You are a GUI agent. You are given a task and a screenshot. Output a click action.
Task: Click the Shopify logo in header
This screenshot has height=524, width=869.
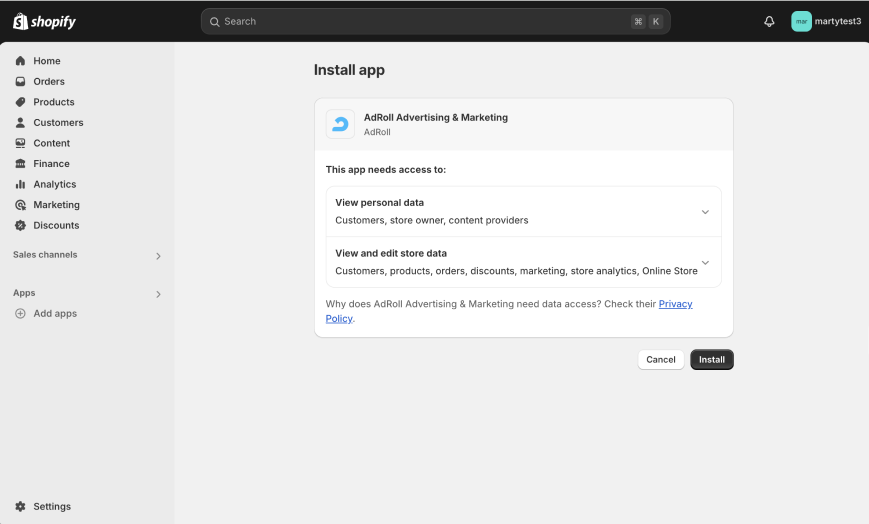pos(44,21)
